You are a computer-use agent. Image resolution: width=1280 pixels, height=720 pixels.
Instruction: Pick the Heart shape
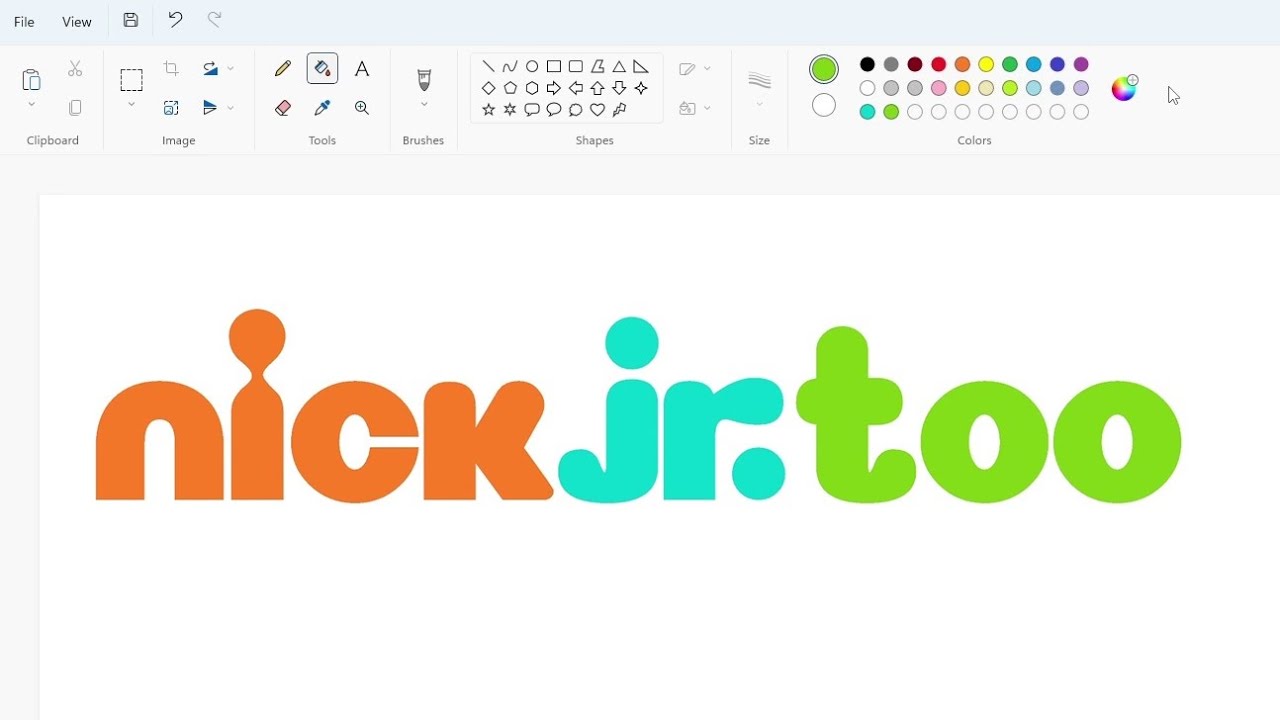click(x=598, y=110)
